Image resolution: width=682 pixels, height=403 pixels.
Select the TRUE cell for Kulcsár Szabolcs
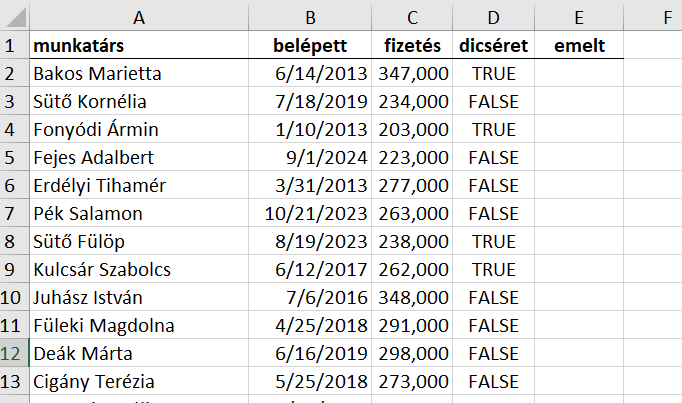coord(493,270)
